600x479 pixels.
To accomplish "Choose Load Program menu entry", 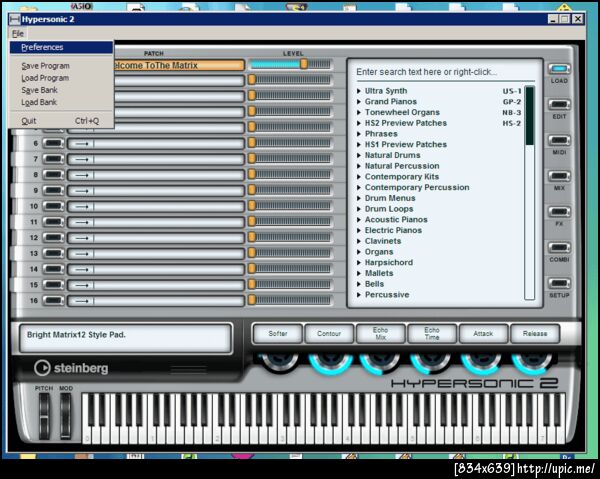I will 61,78.
